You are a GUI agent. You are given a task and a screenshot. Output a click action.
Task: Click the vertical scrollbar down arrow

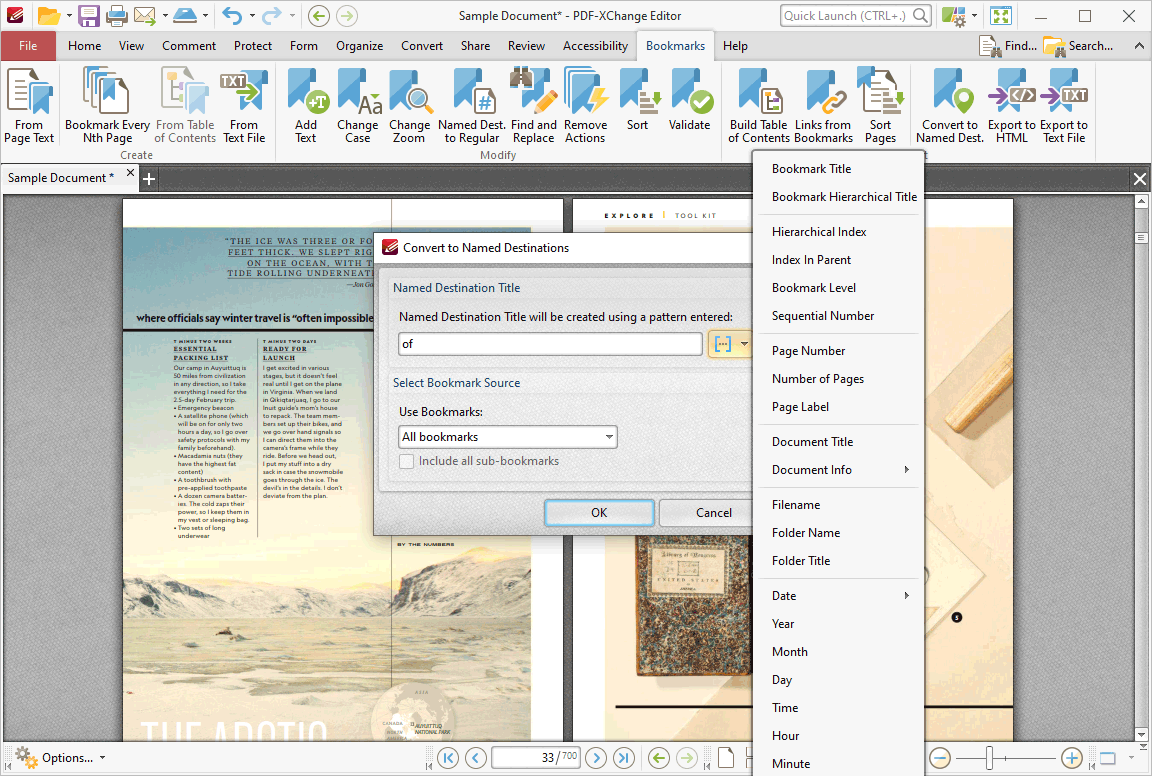point(1140,734)
